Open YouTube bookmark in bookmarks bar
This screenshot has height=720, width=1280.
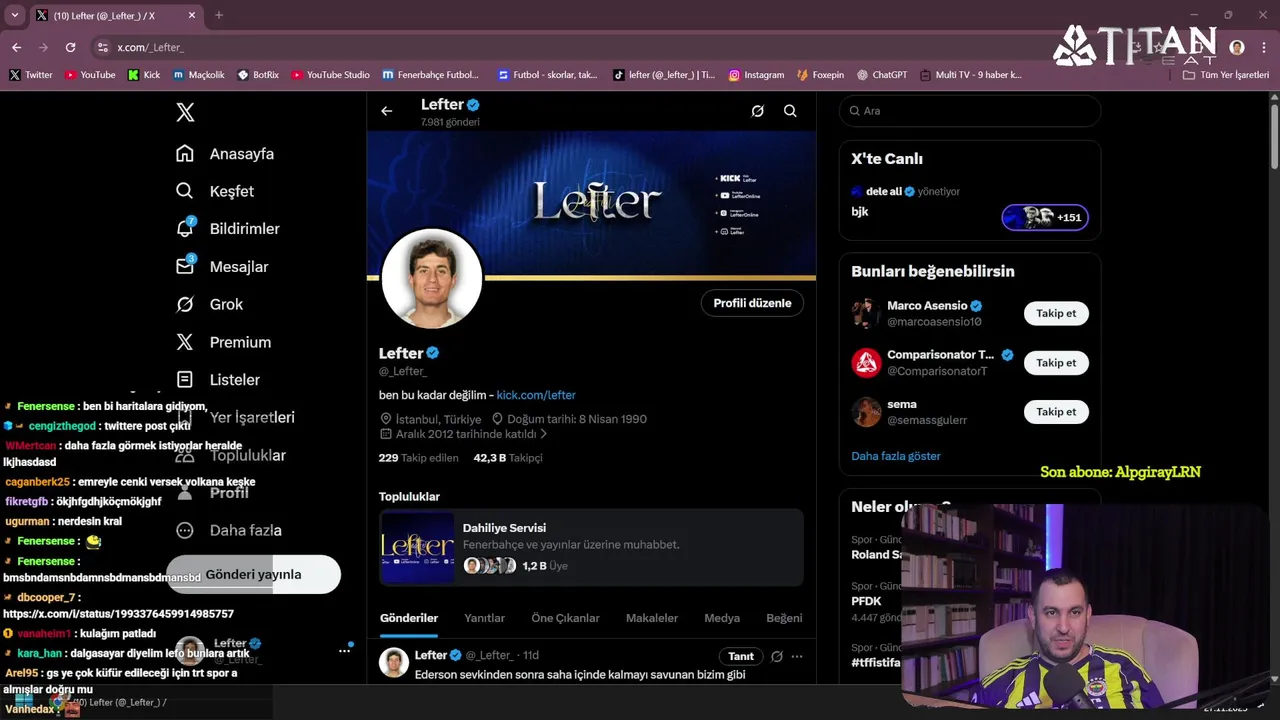point(90,75)
